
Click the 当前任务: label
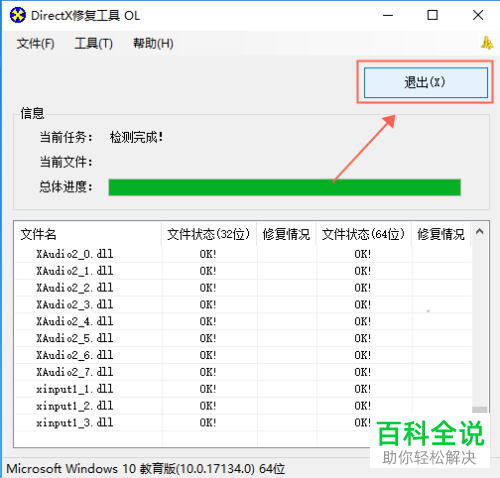pos(66,137)
